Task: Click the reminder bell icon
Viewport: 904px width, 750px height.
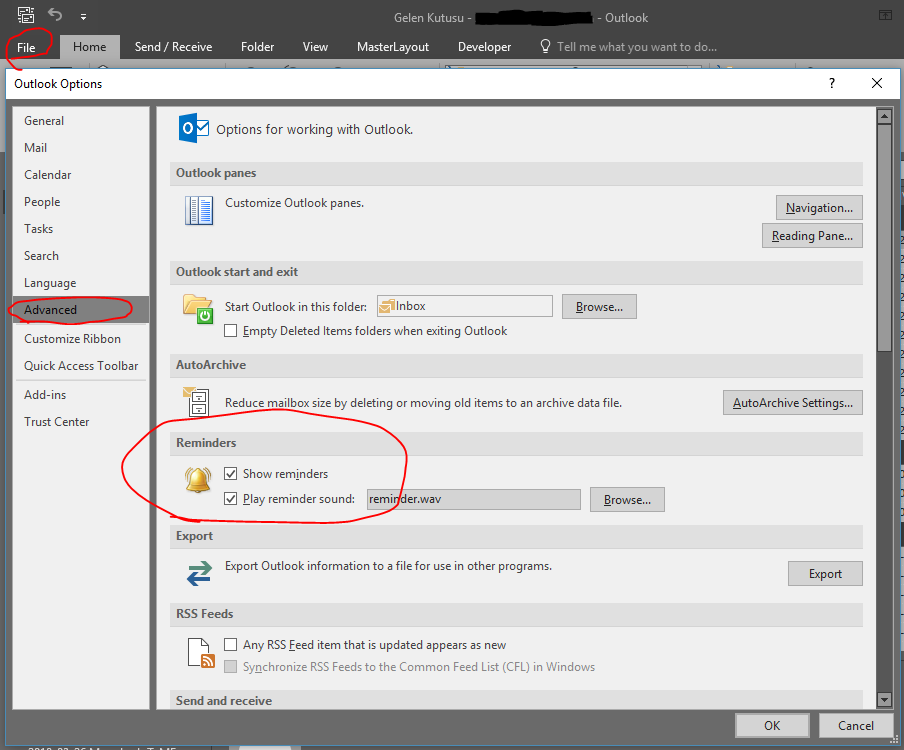Action: (198, 481)
